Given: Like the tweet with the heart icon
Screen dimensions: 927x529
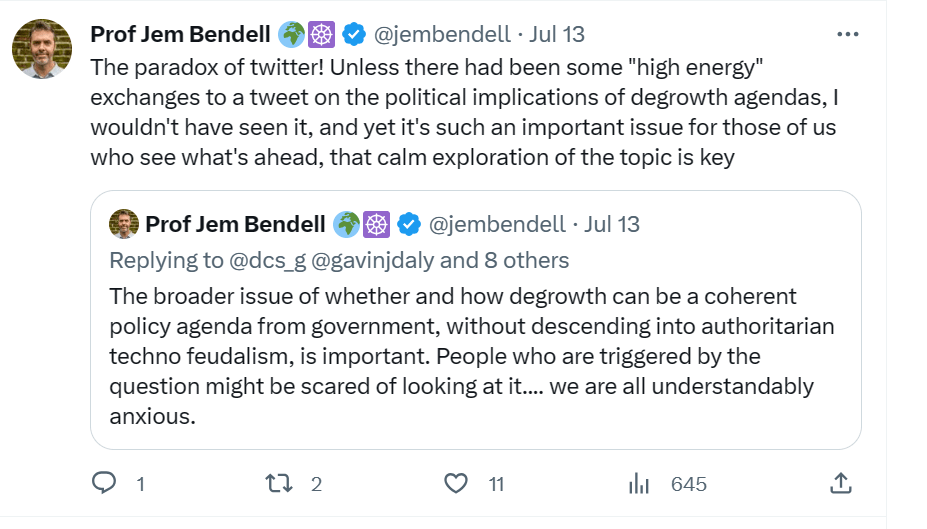Looking at the screenshot, I should (456, 484).
